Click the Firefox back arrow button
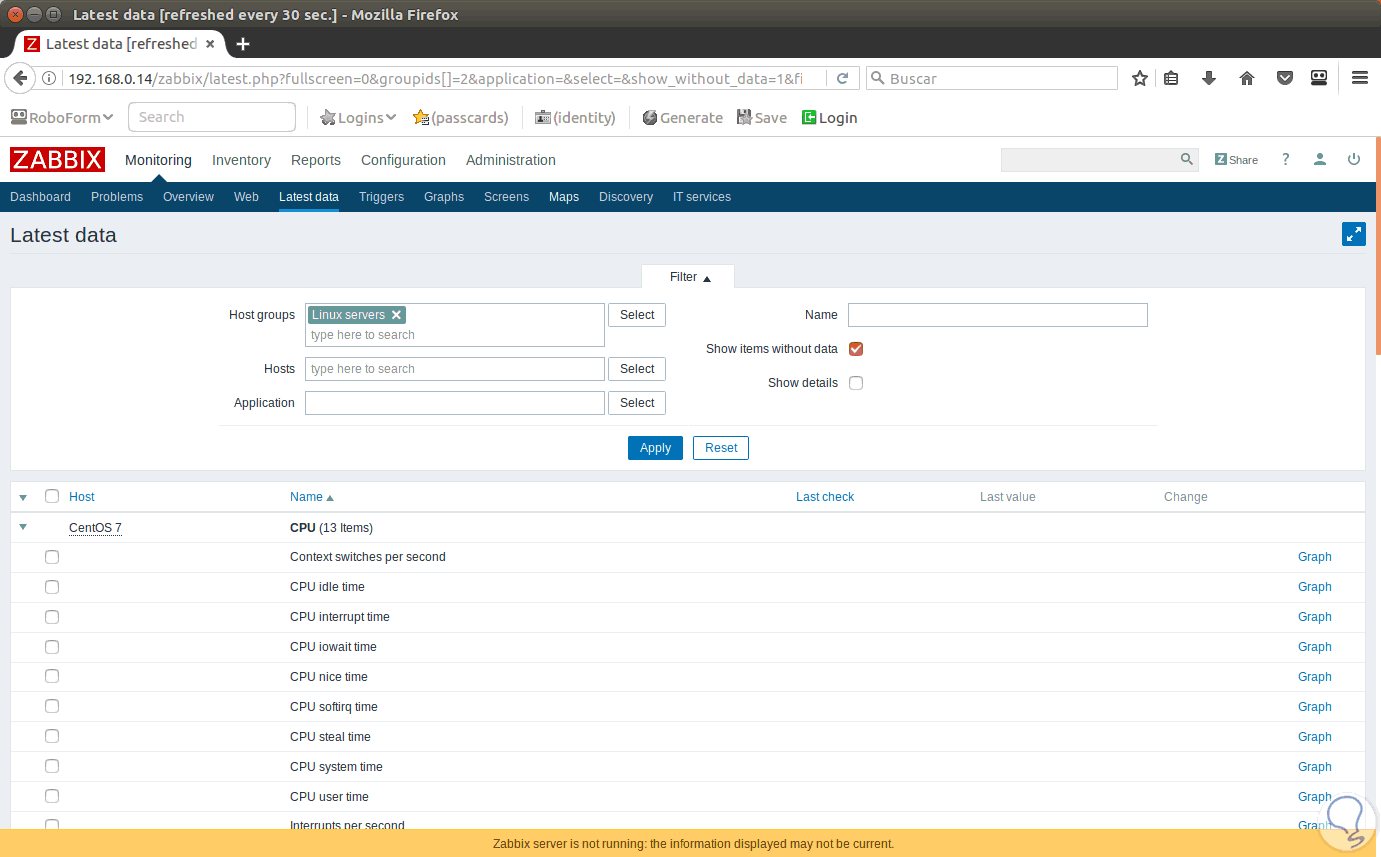Viewport: 1381px width, 857px height. 20,78
